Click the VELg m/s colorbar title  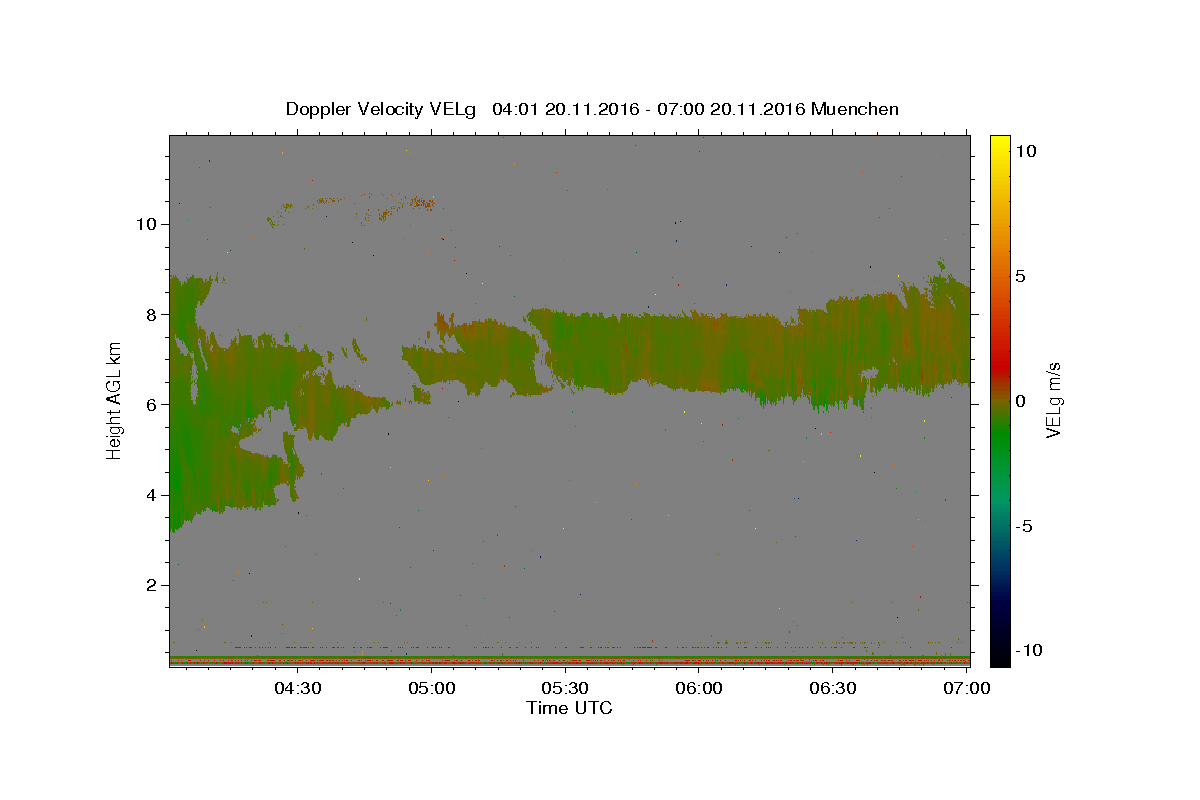click(x=1053, y=399)
